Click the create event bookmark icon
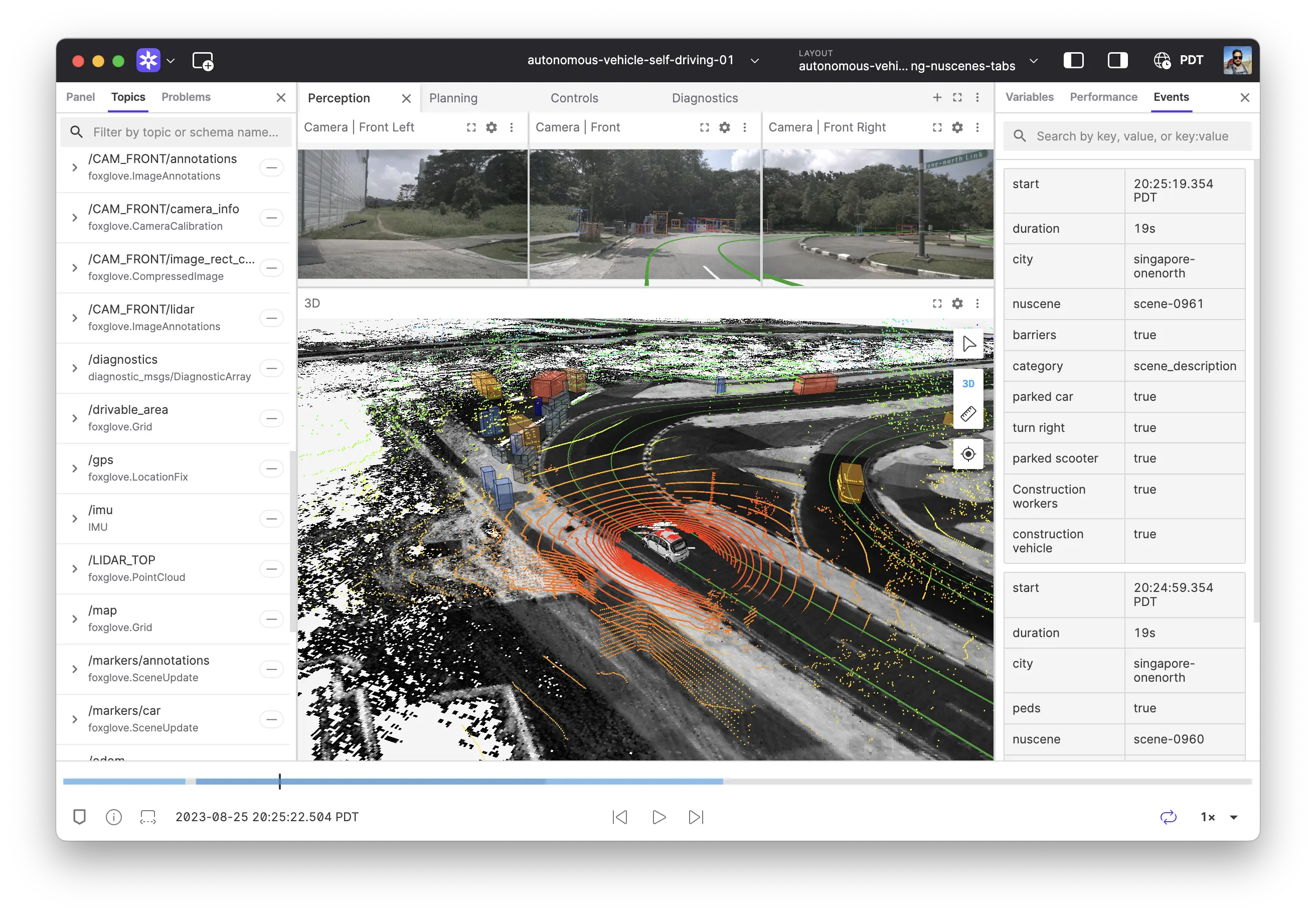Viewport: 1316px width, 915px height. [x=80, y=816]
